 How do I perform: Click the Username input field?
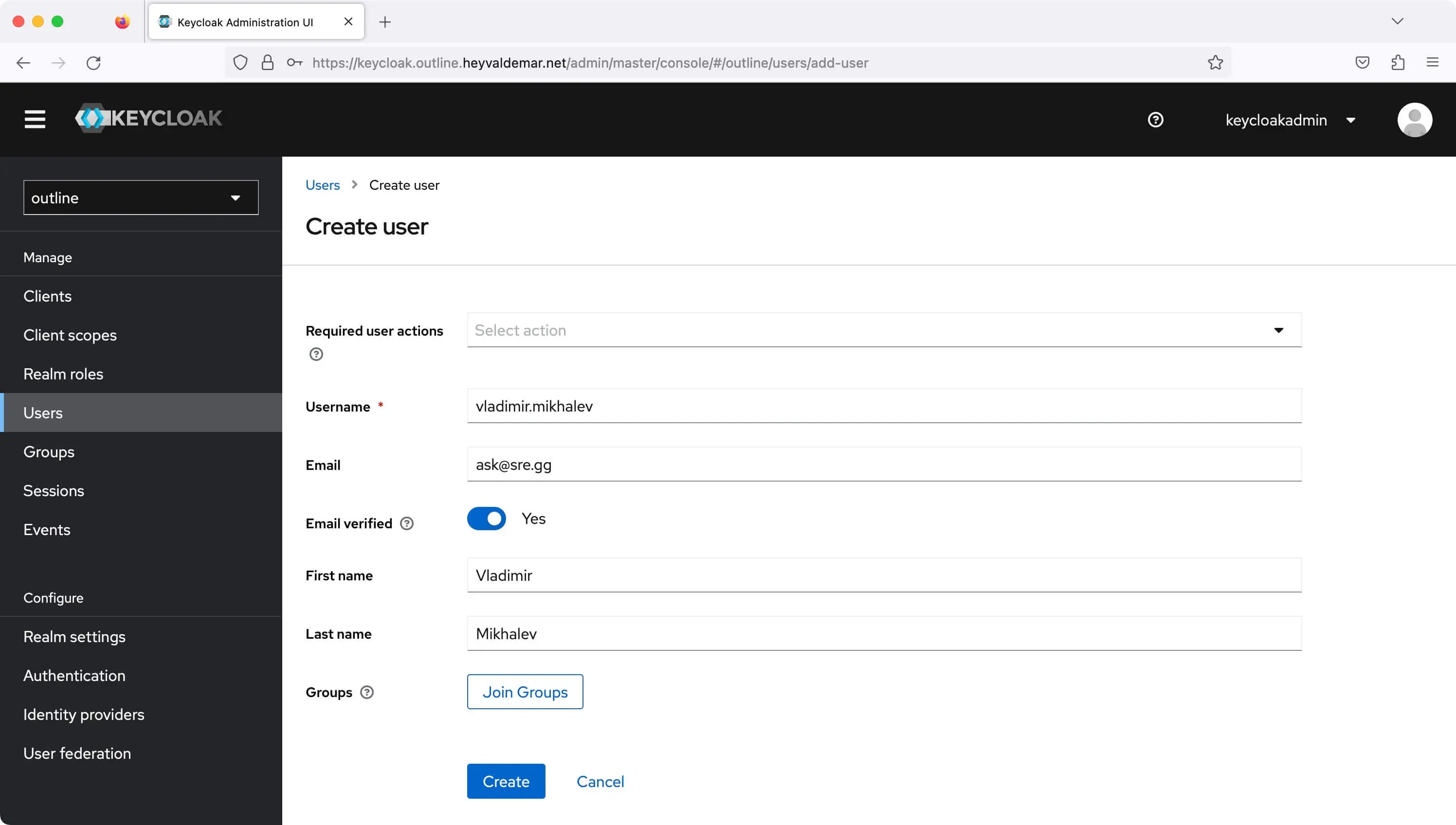point(884,406)
